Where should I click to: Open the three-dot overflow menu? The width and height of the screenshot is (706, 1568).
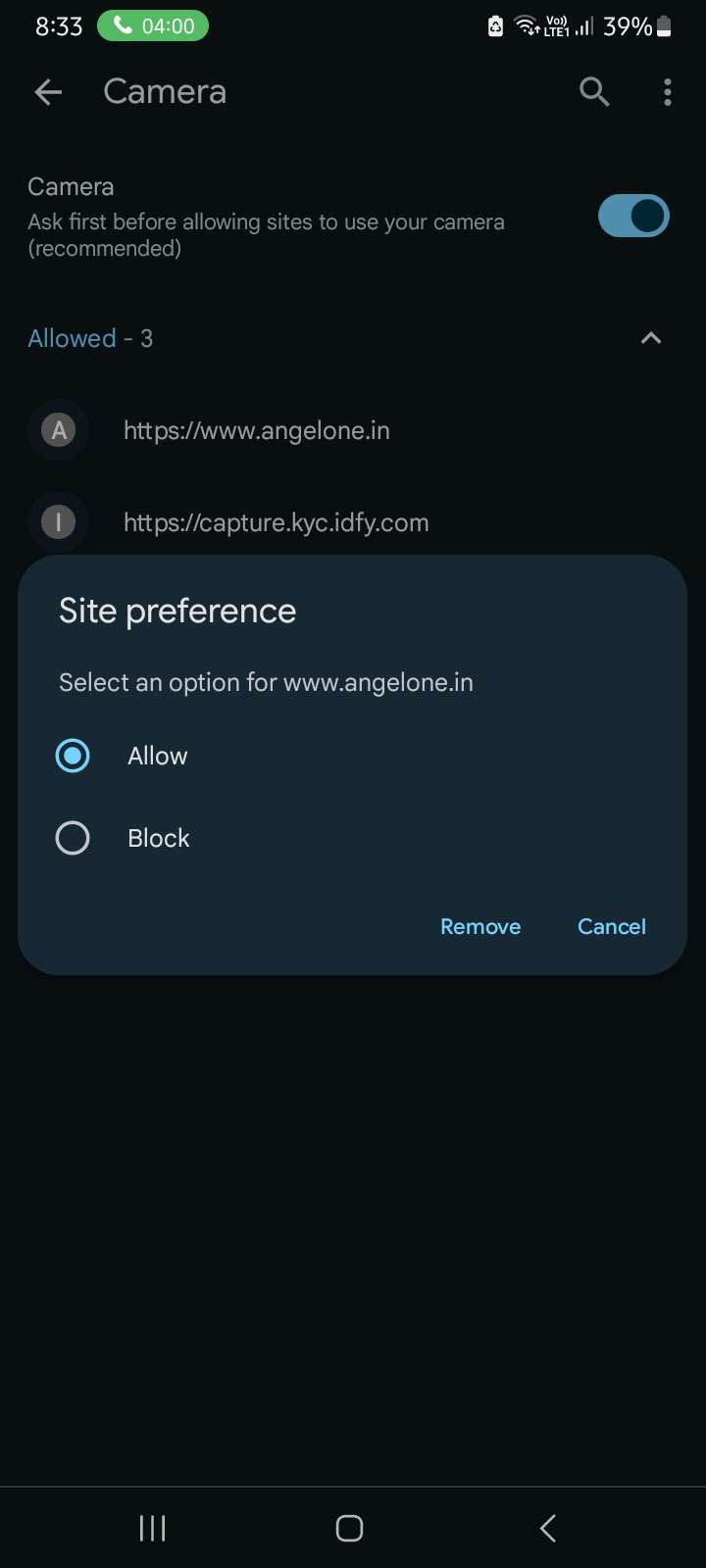point(668,92)
